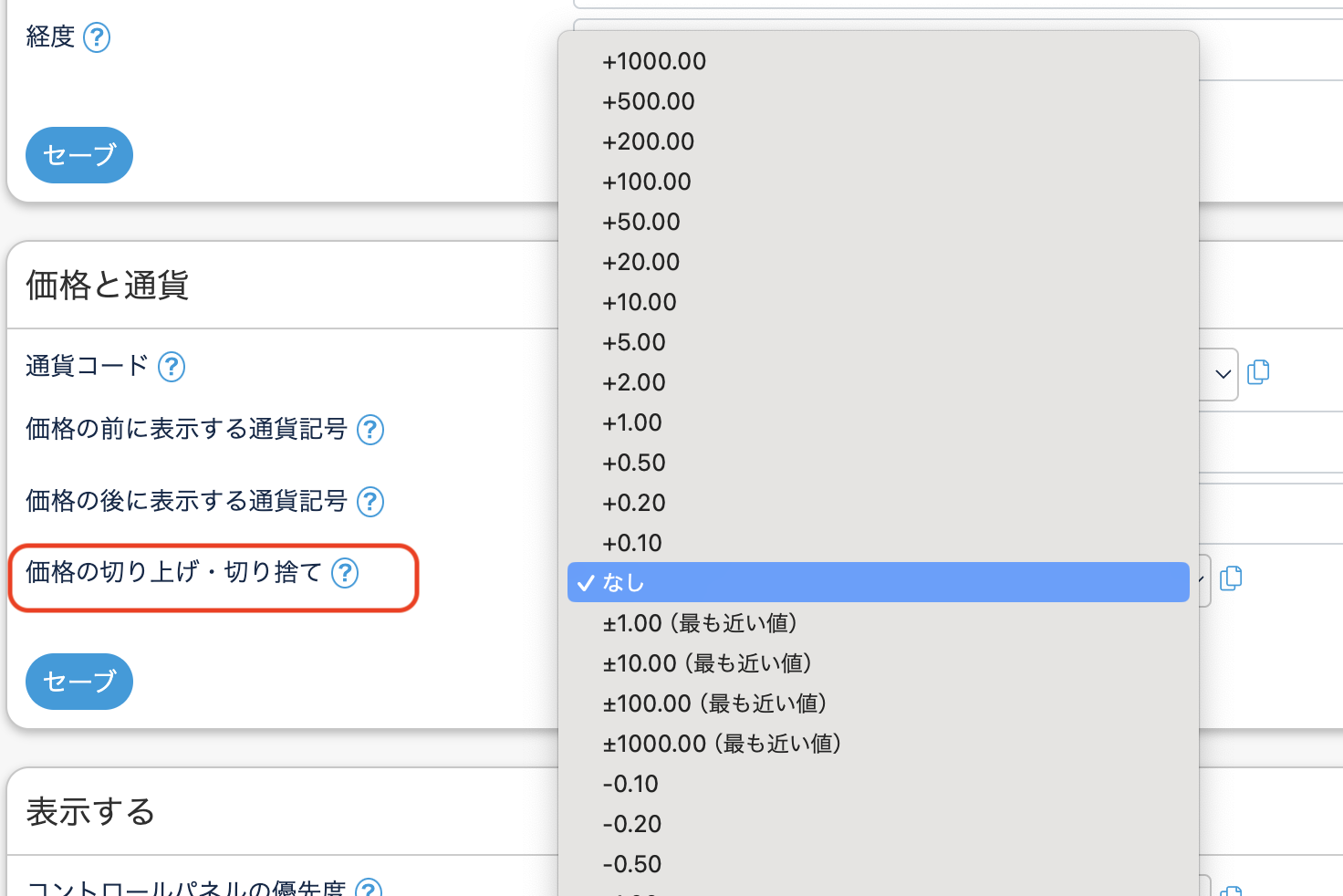This screenshot has height=896, width=1343.
Task: Select +0.10 in the dropdown list
Action: point(632,543)
